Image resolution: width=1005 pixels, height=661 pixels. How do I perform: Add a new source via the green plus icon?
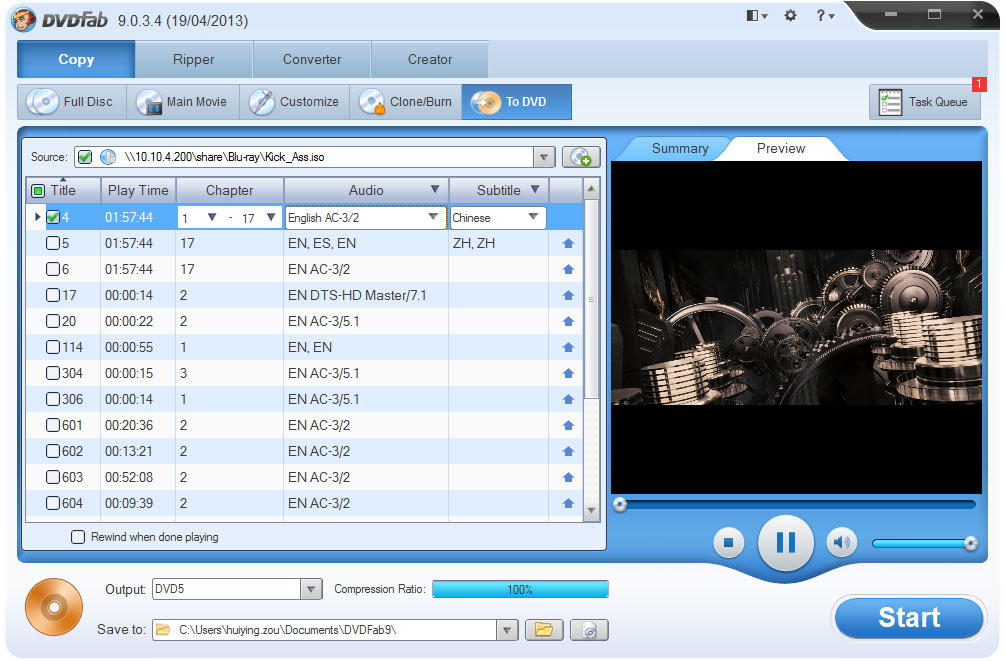point(580,157)
